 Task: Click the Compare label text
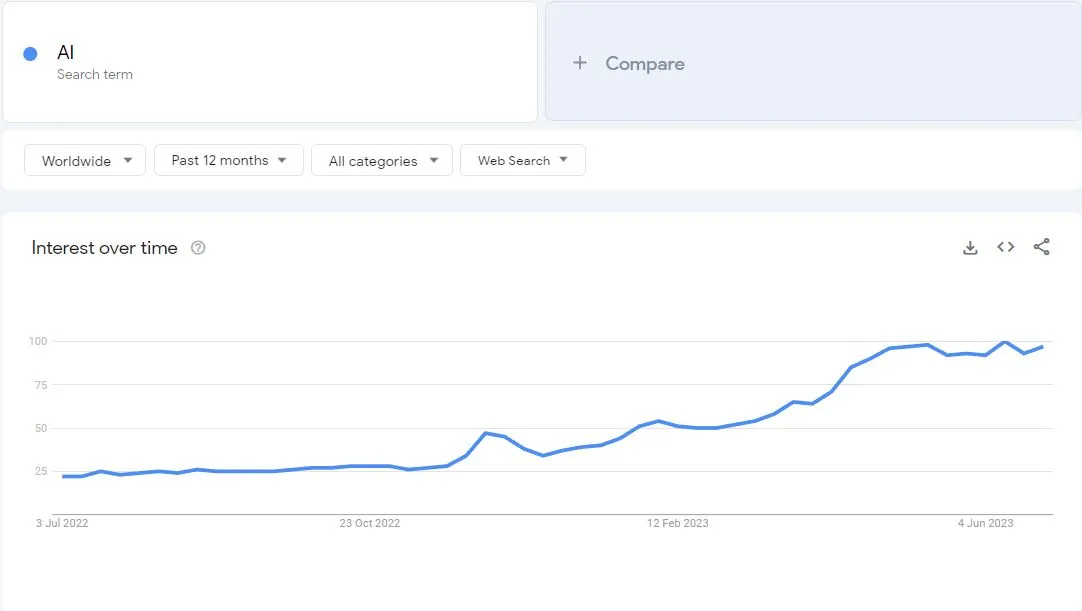click(x=645, y=63)
